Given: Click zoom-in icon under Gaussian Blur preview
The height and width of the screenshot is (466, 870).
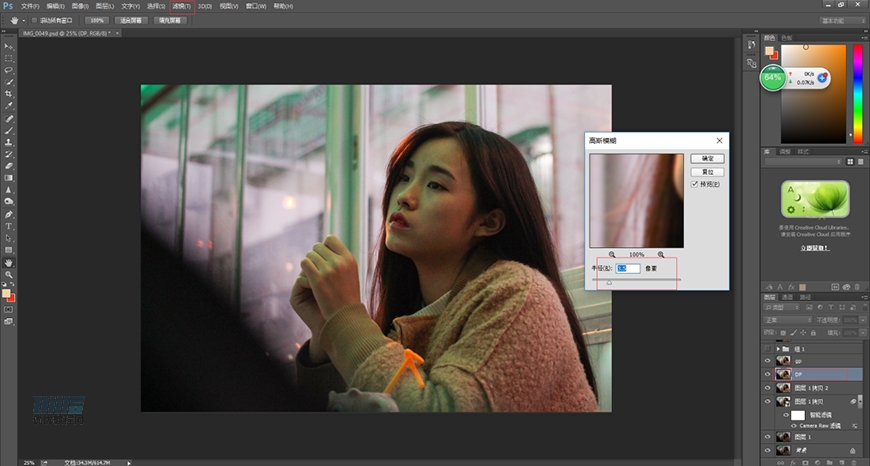Looking at the screenshot, I should (x=661, y=255).
